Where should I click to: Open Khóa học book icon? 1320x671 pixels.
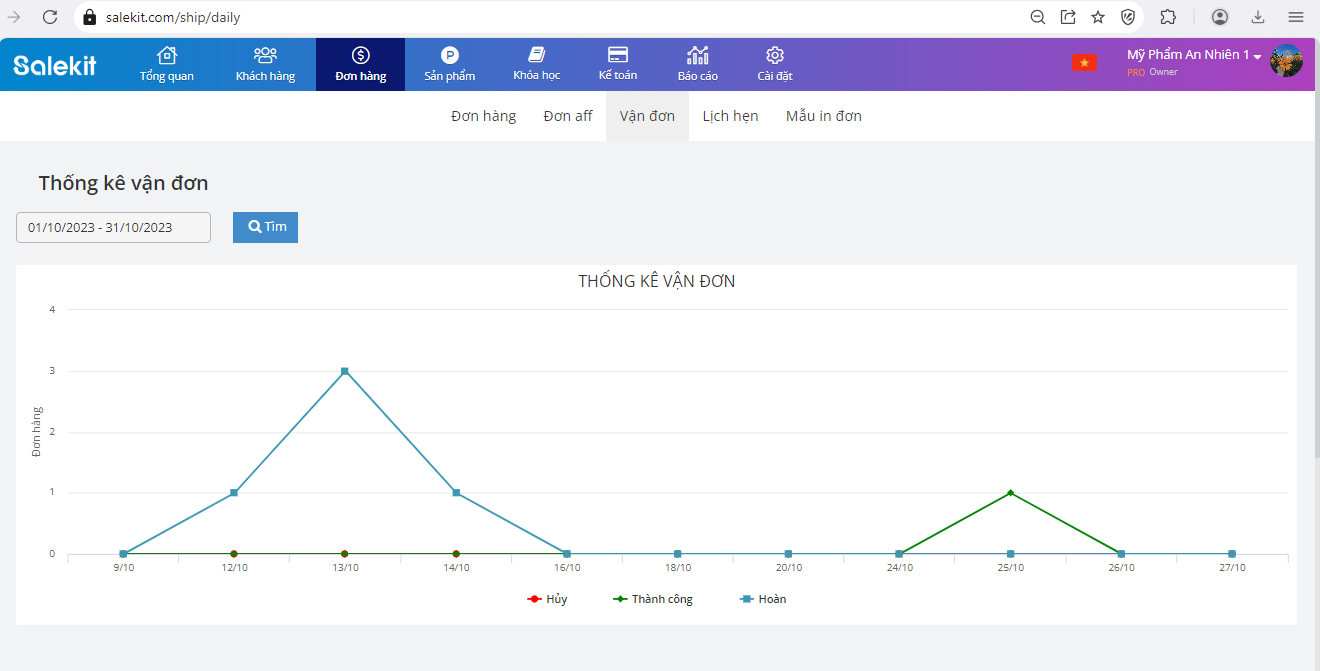[536, 56]
